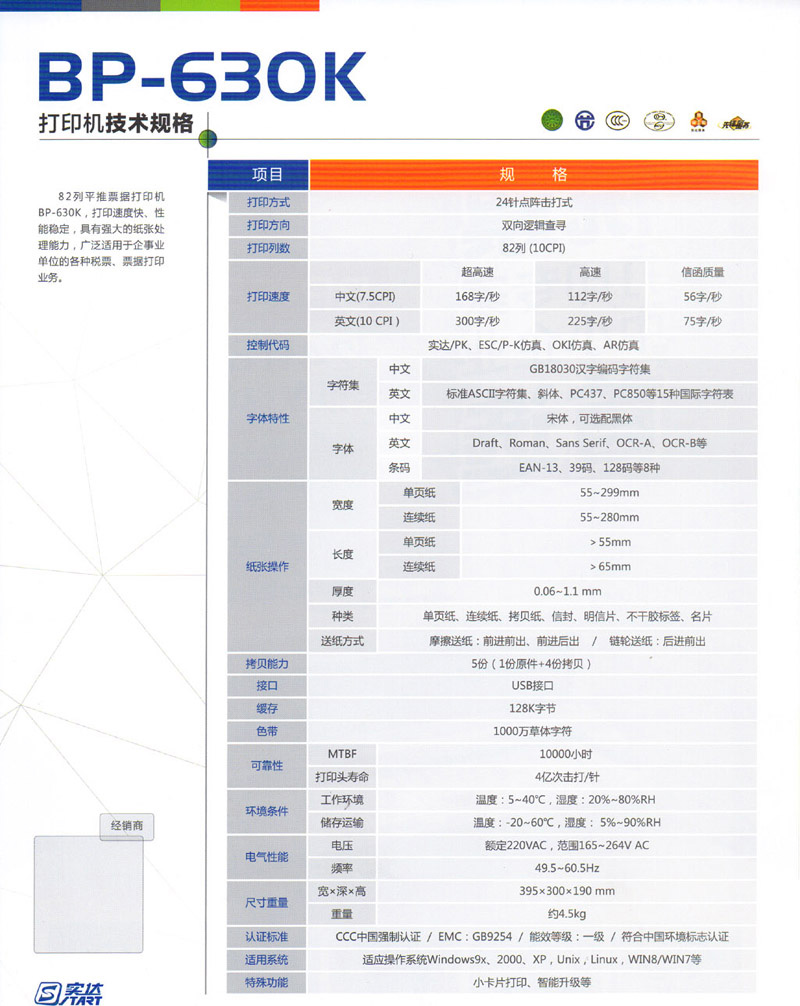
Task: Click the '打印方向' row label
Action: coord(268,225)
